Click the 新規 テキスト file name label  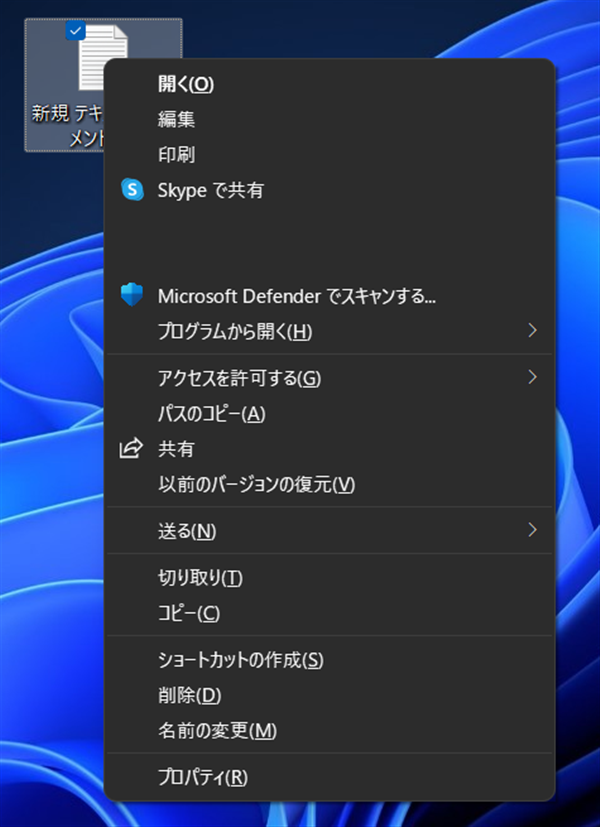click(x=67, y=125)
